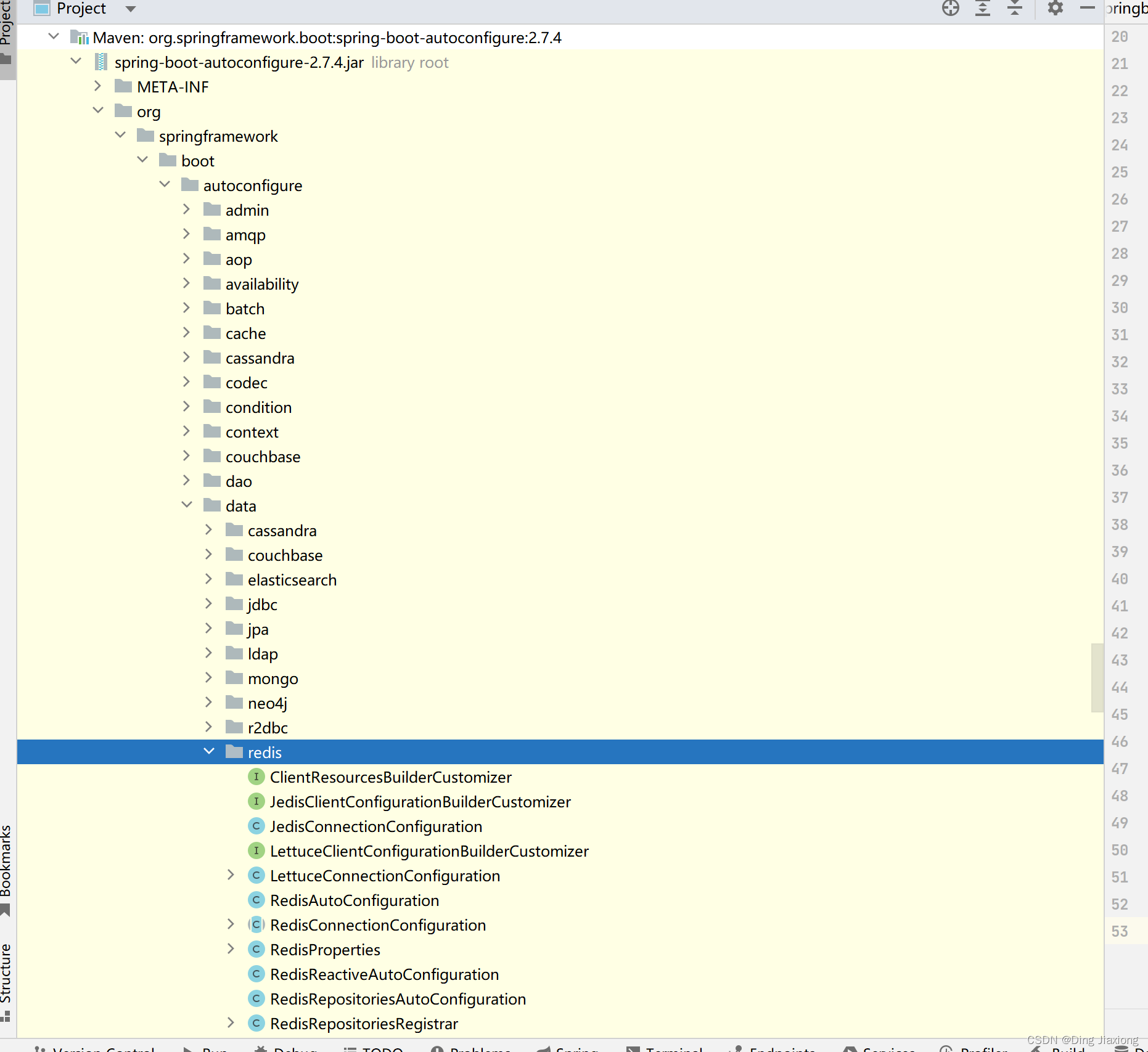Screen dimensions: 1148x1052
Task: Open the Version Control tool window tab
Action: [94, 1048]
